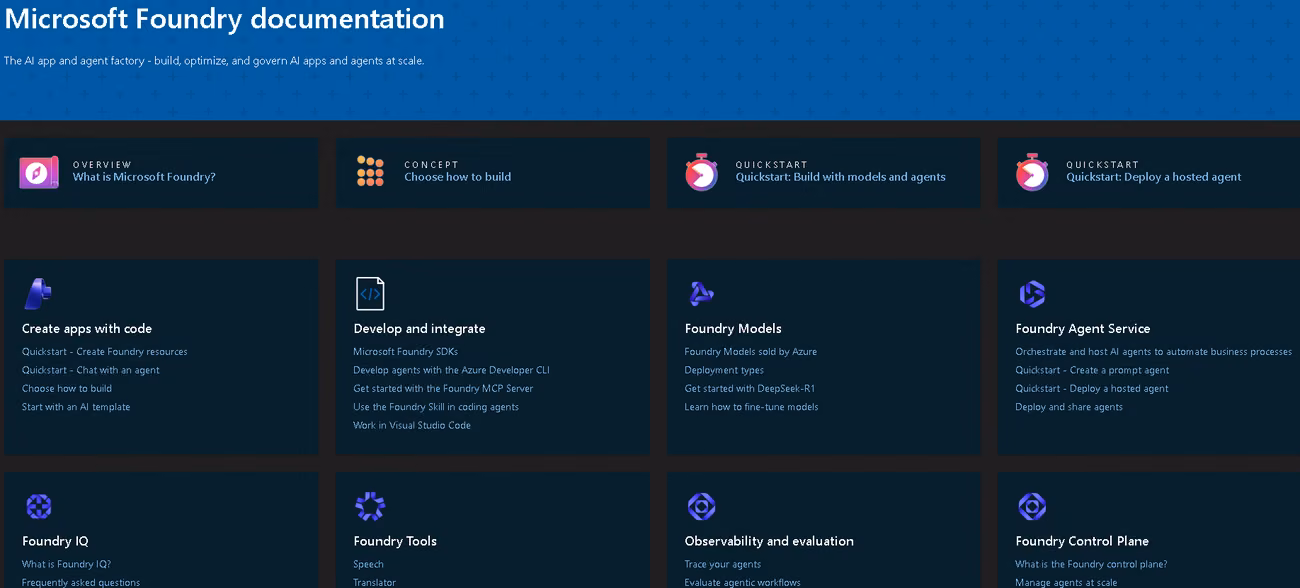Open What is the Foundry control plane?

1091,564
